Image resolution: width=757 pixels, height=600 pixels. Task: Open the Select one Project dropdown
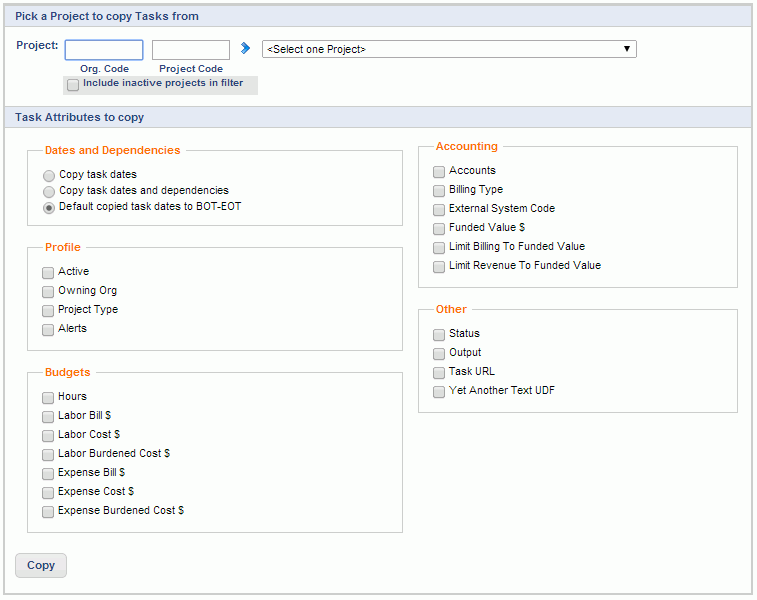pos(449,49)
